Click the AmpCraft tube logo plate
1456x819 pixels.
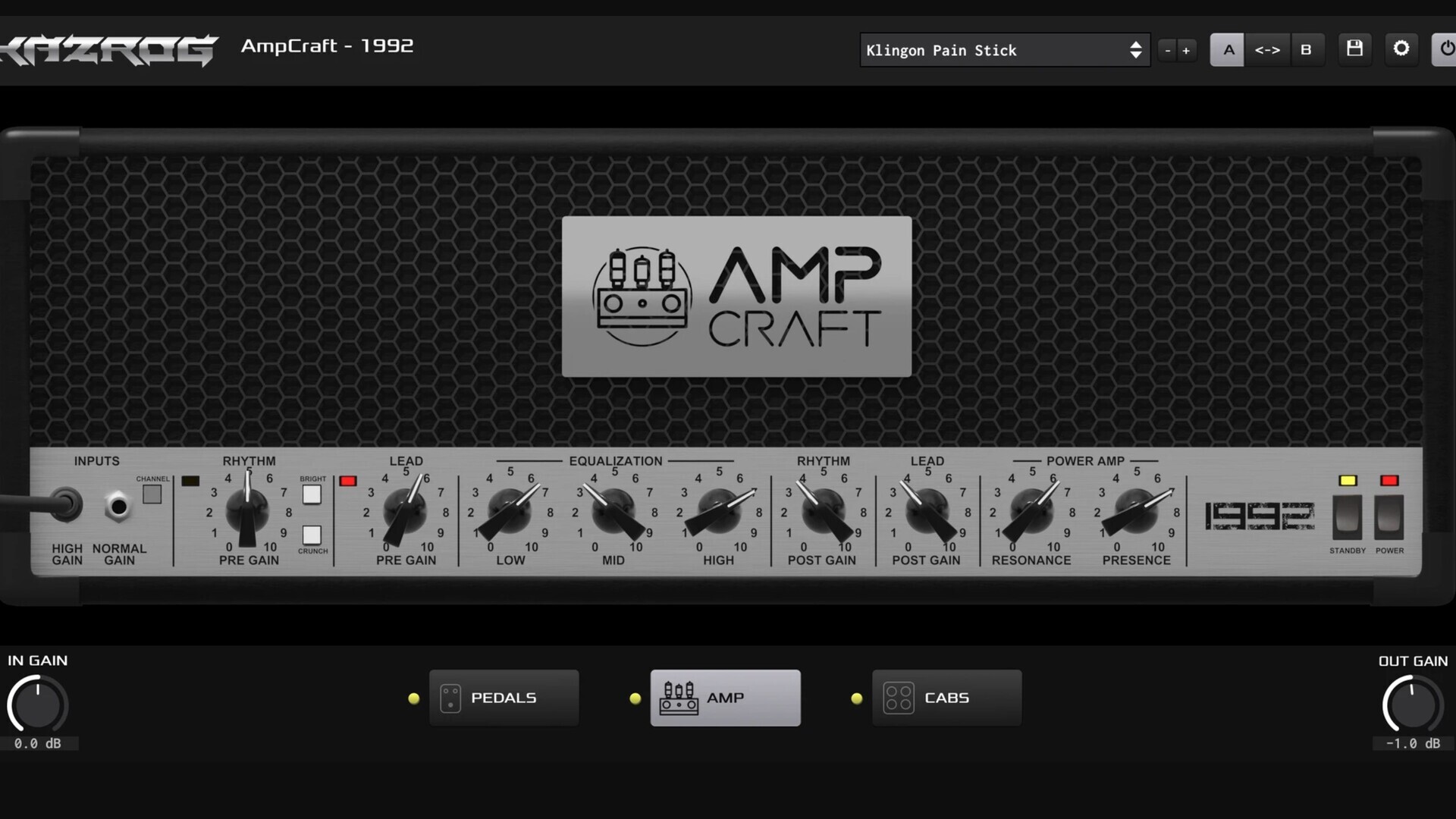pos(736,297)
